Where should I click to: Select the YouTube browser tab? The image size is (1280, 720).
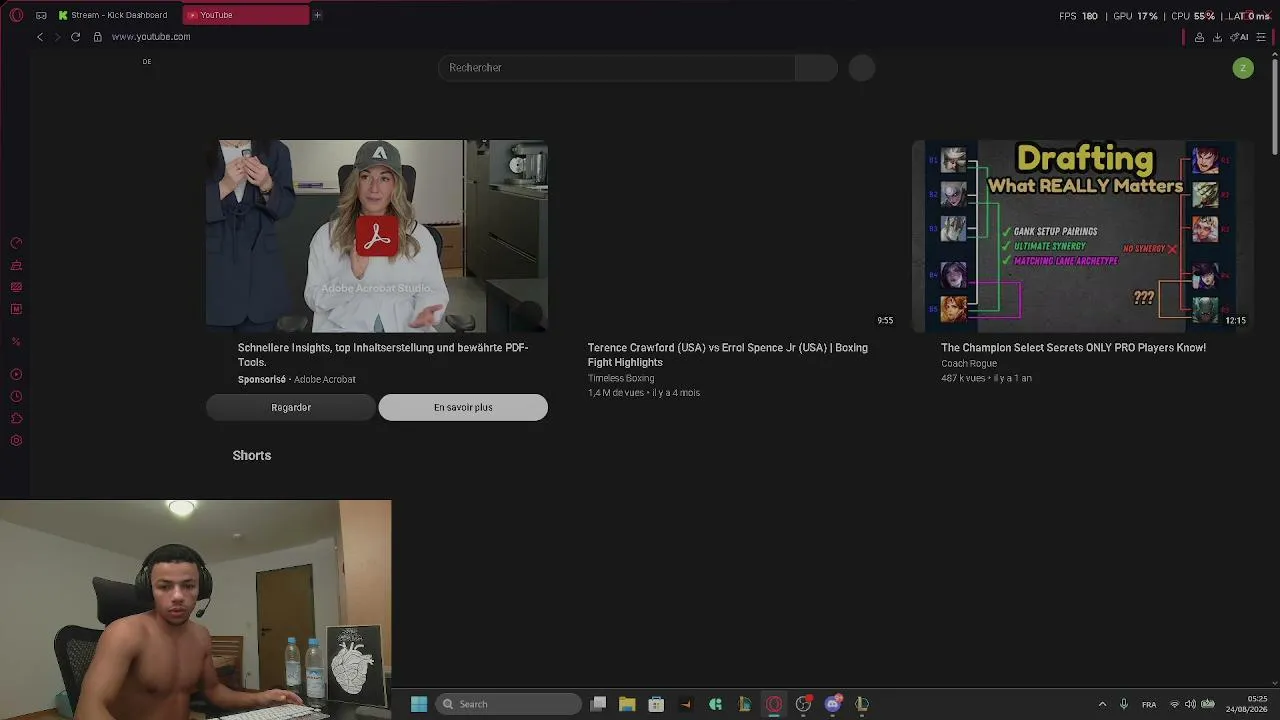coord(246,15)
